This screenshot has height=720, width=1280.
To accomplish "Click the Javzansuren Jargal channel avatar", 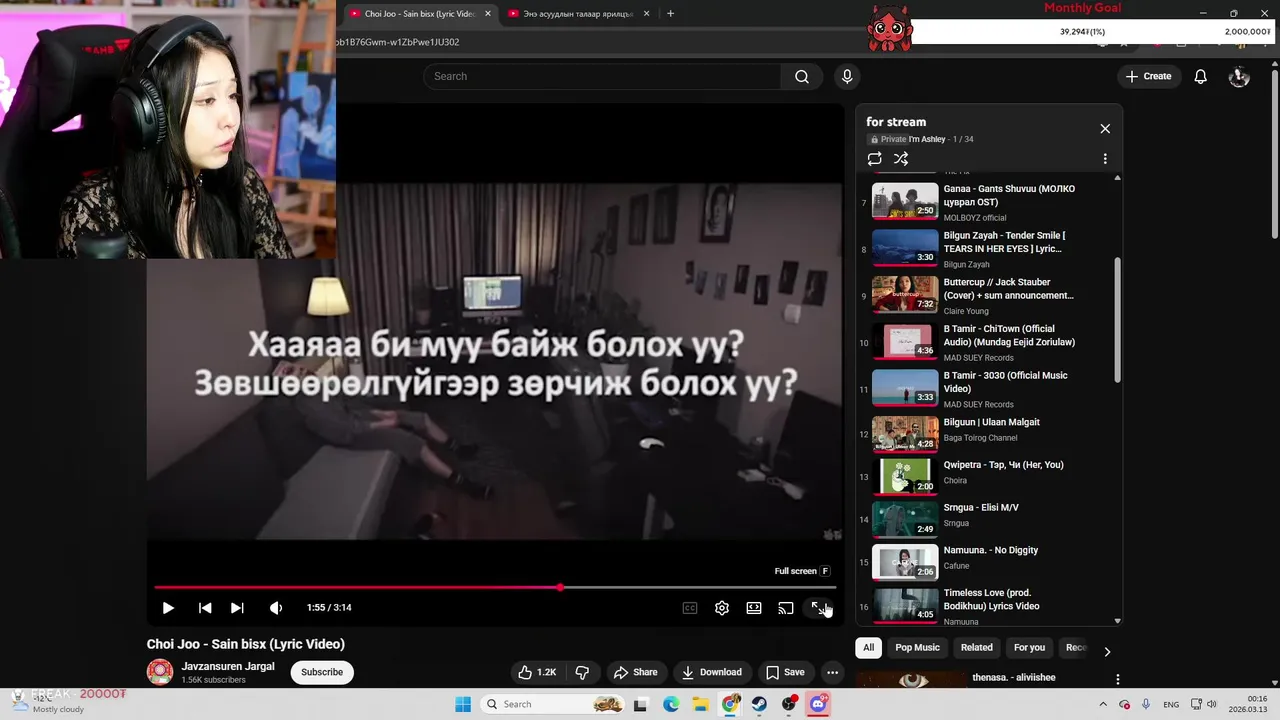I will pyautogui.click(x=160, y=672).
